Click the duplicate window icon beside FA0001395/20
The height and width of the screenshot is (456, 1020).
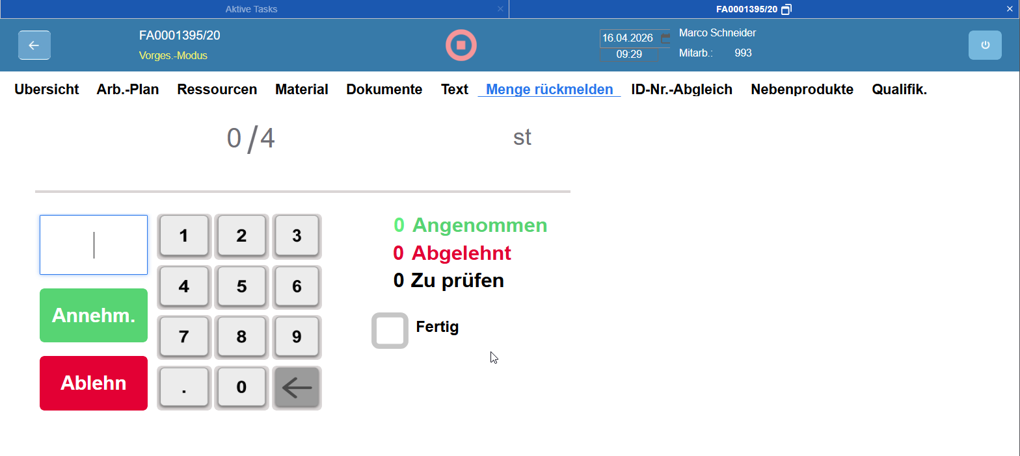click(x=787, y=9)
